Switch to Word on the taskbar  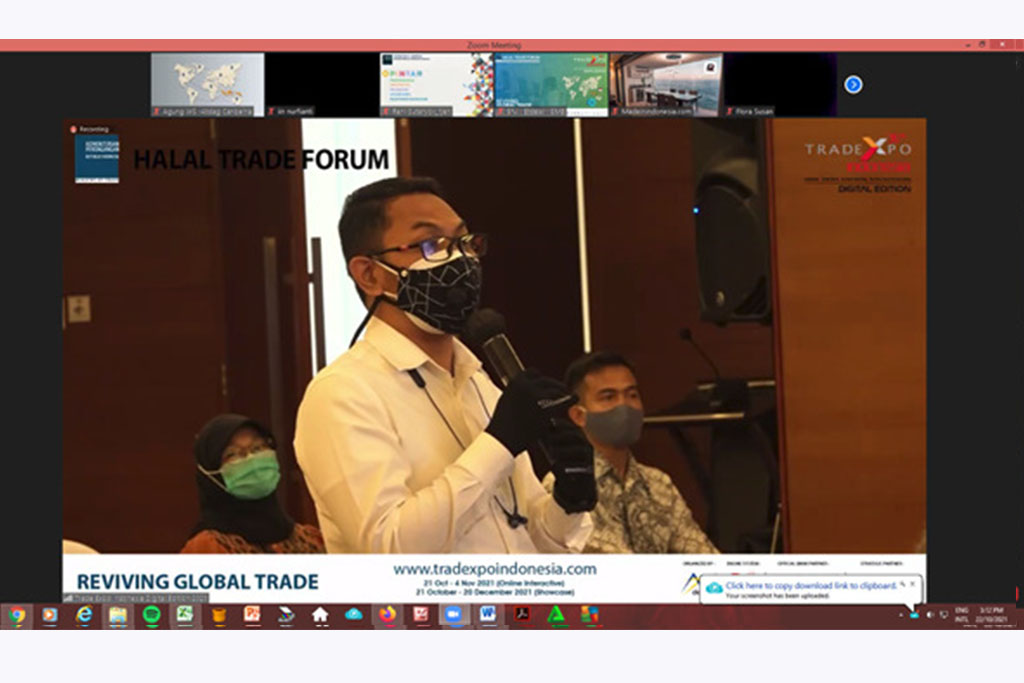pos(488,615)
